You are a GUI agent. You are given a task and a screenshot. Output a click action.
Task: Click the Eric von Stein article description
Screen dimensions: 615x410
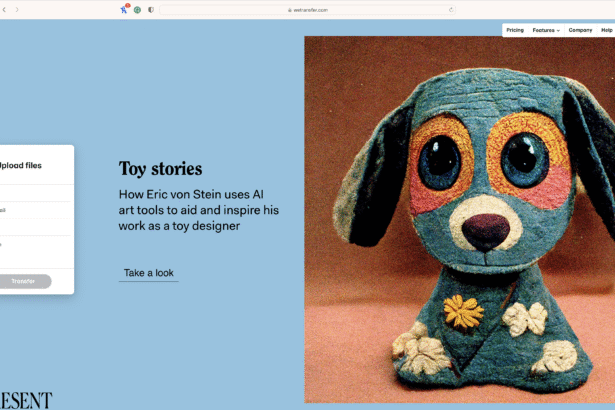click(x=198, y=210)
